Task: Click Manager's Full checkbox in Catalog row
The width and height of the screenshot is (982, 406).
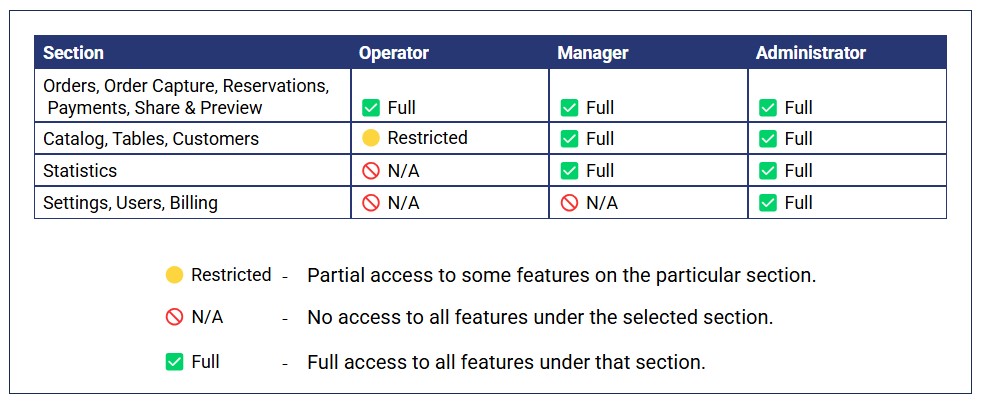Action: (569, 139)
